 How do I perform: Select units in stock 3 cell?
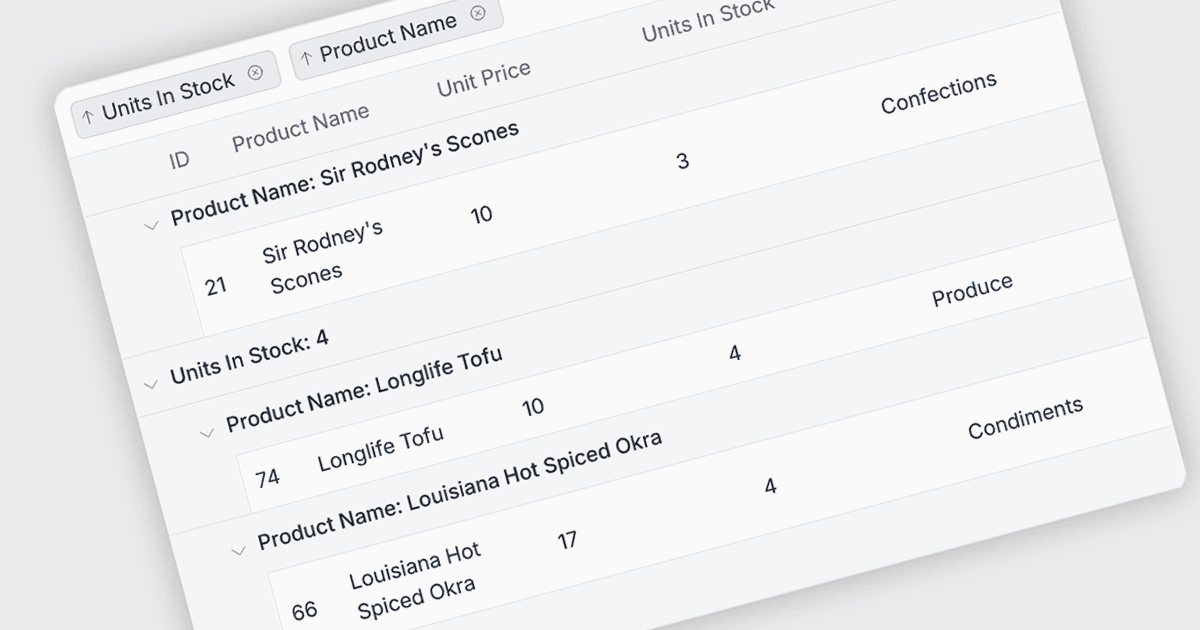[683, 160]
